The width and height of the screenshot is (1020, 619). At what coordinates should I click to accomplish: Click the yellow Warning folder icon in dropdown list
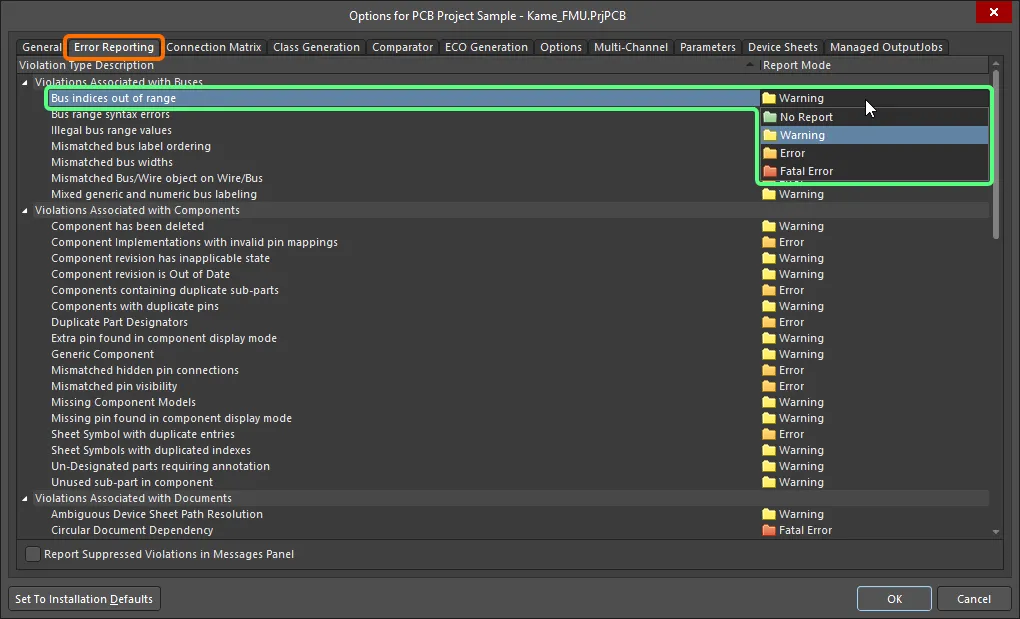(x=770, y=135)
